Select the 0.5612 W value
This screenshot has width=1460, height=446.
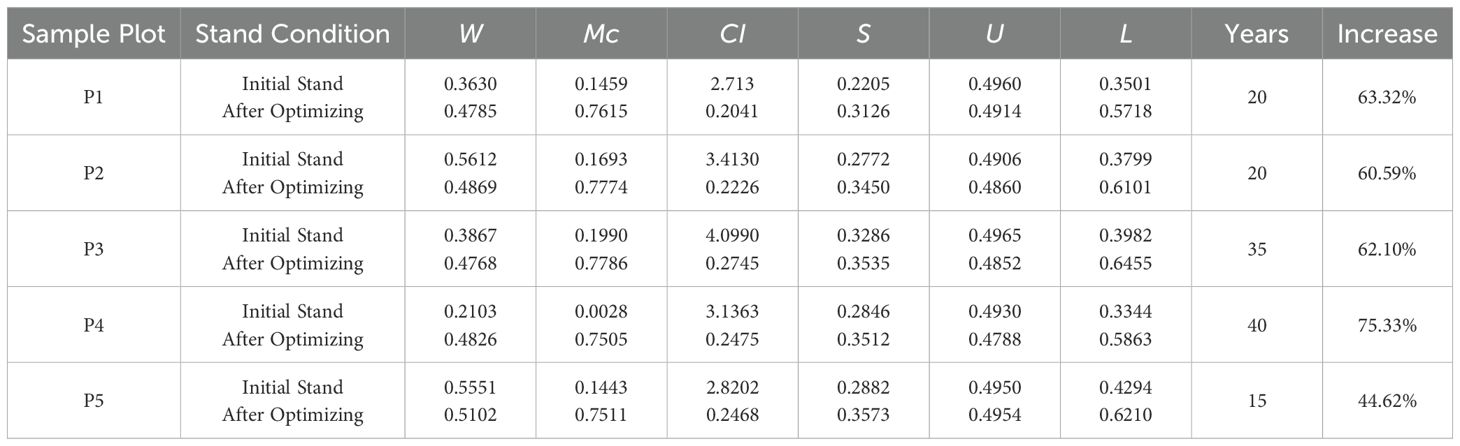point(470,159)
